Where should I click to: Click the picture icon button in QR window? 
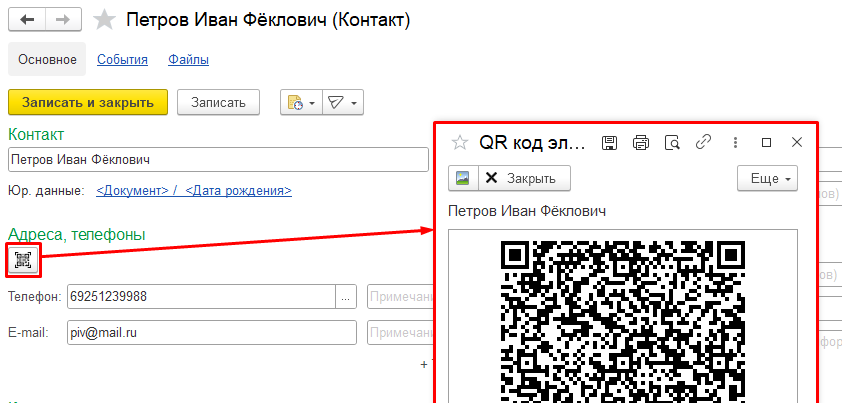[463, 178]
